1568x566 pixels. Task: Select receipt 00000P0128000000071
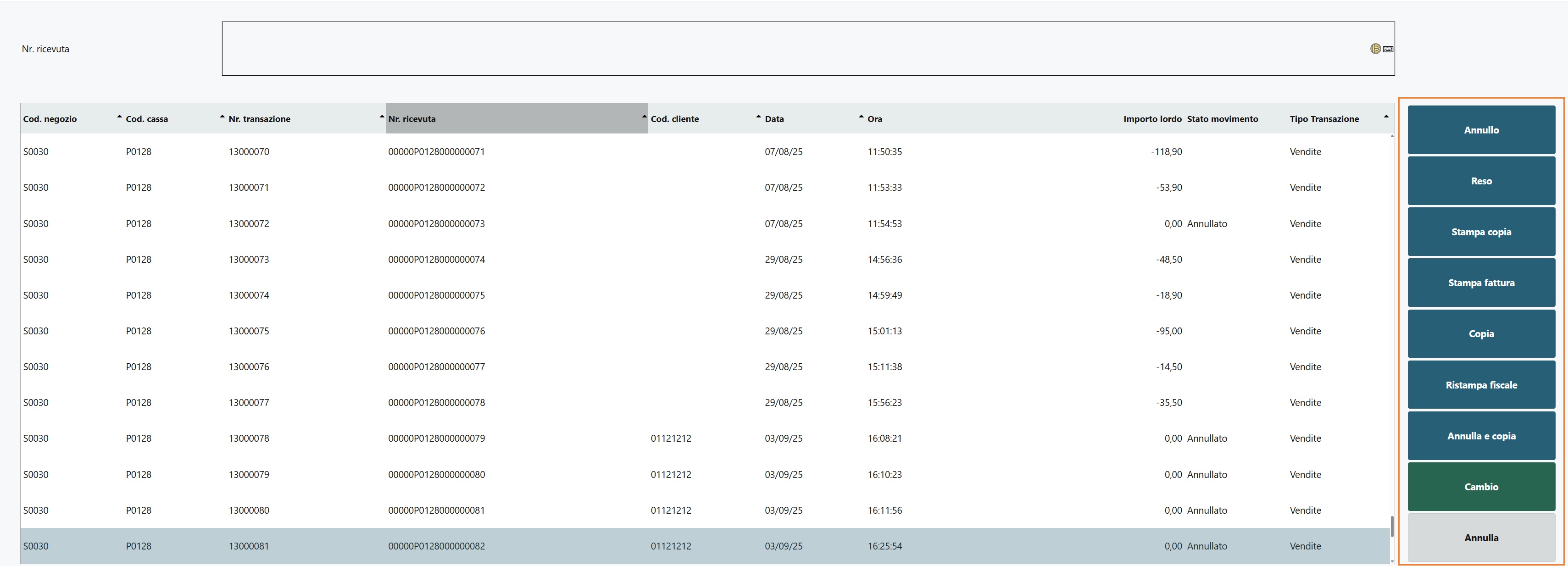436,151
